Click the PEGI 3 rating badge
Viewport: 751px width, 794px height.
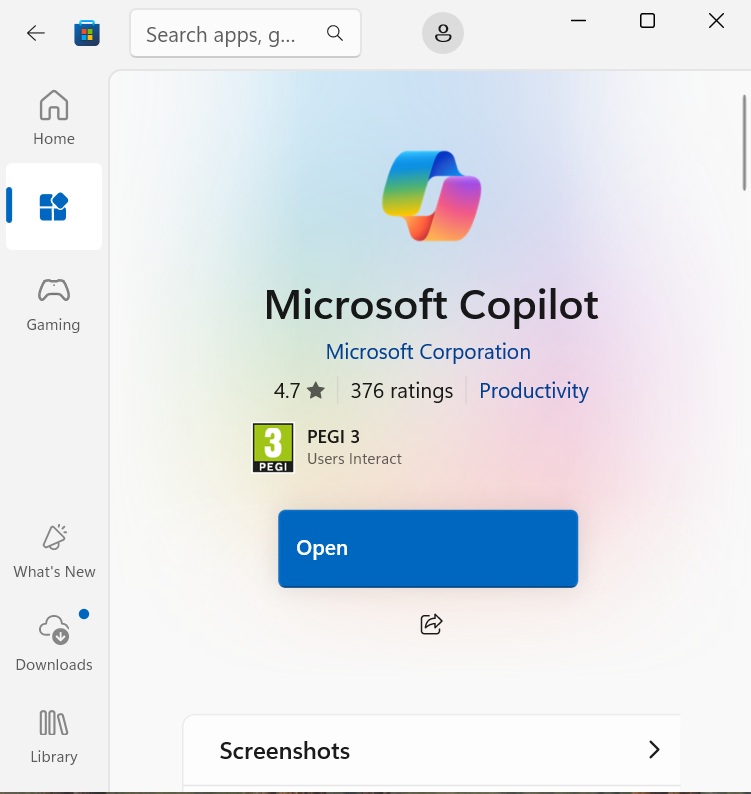coord(273,448)
